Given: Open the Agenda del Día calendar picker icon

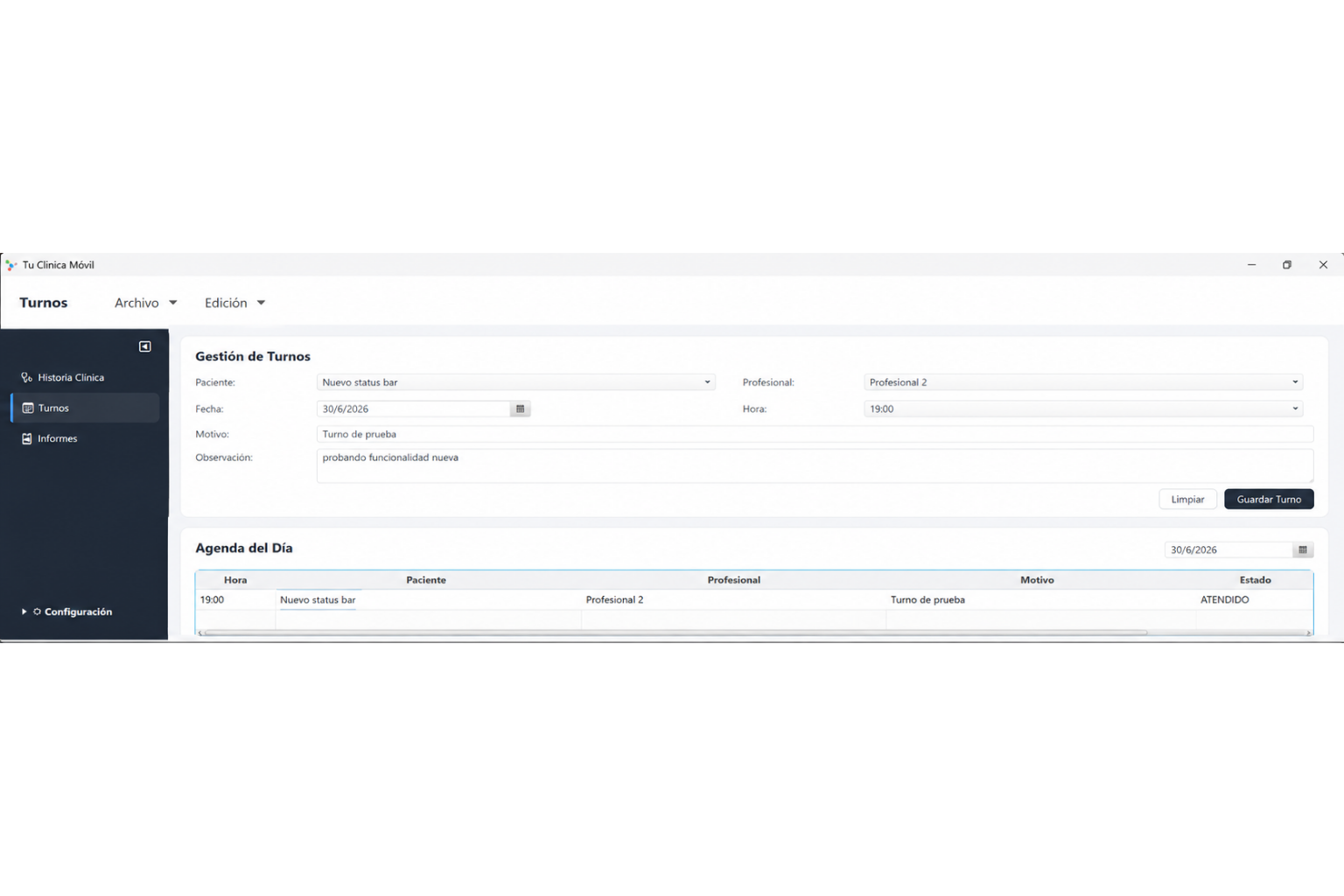Looking at the screenshot, I should tap(1302, 549).
